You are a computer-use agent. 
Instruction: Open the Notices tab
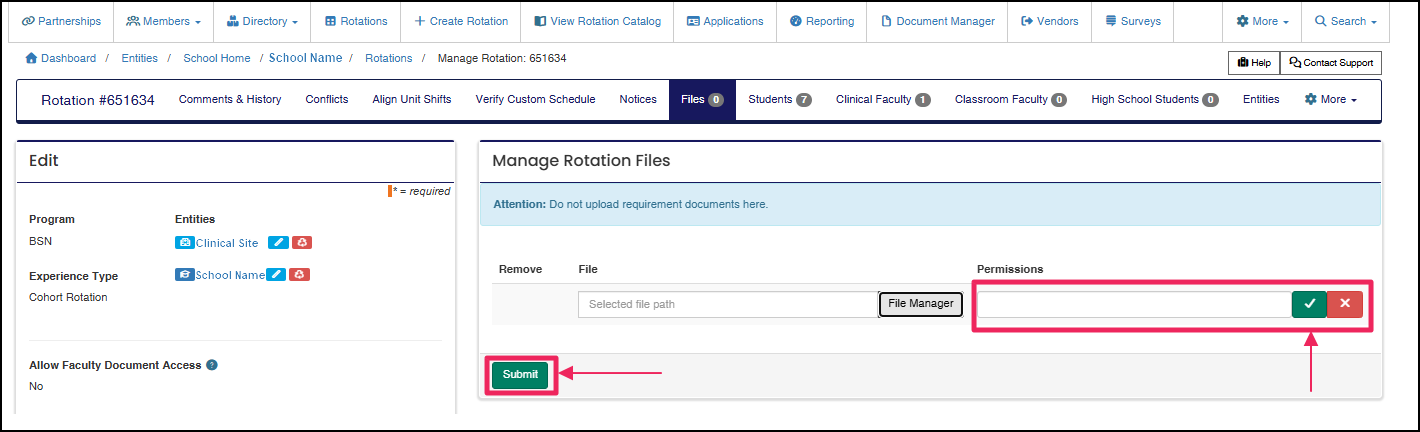[x=638, y=100]
